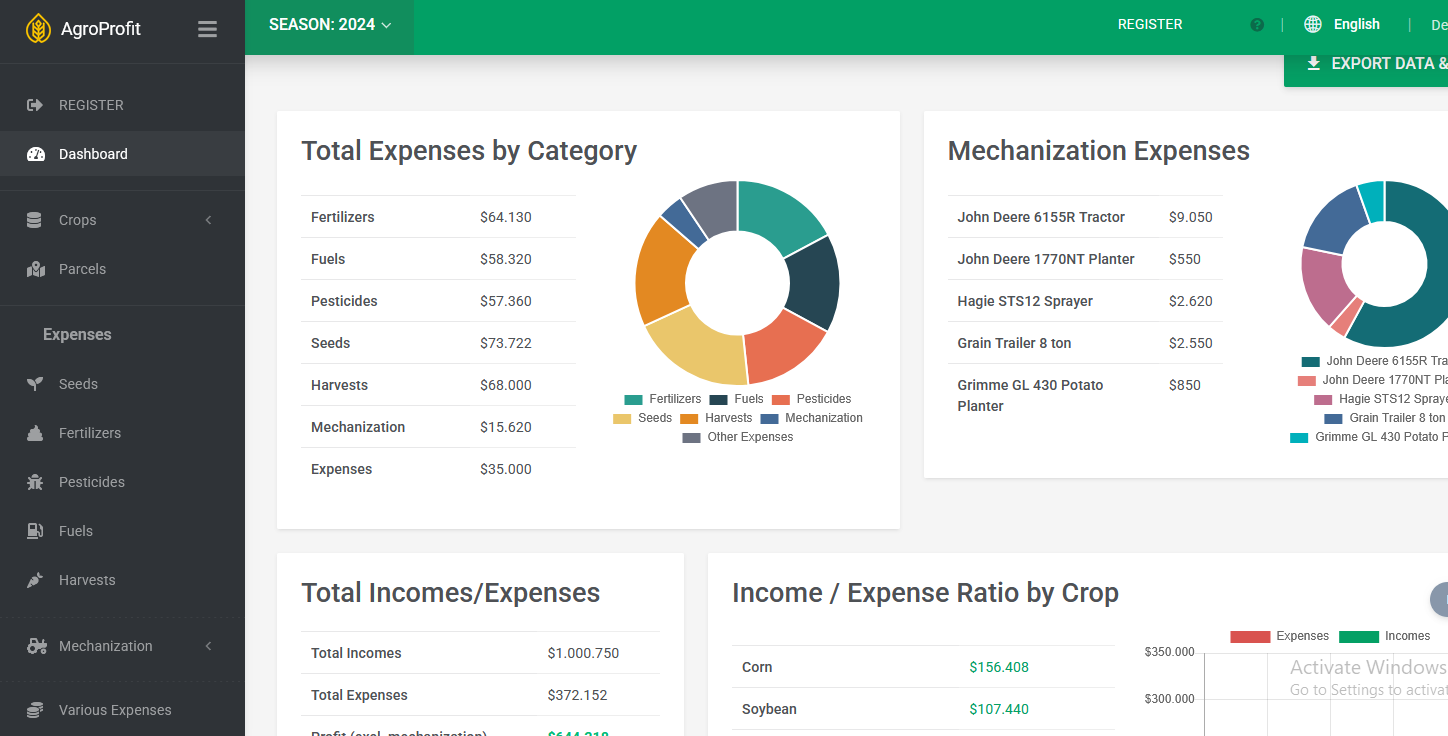Switch to the Dashboard menu item
This screenshot has width=1448, height=736.
coord(93,153)
